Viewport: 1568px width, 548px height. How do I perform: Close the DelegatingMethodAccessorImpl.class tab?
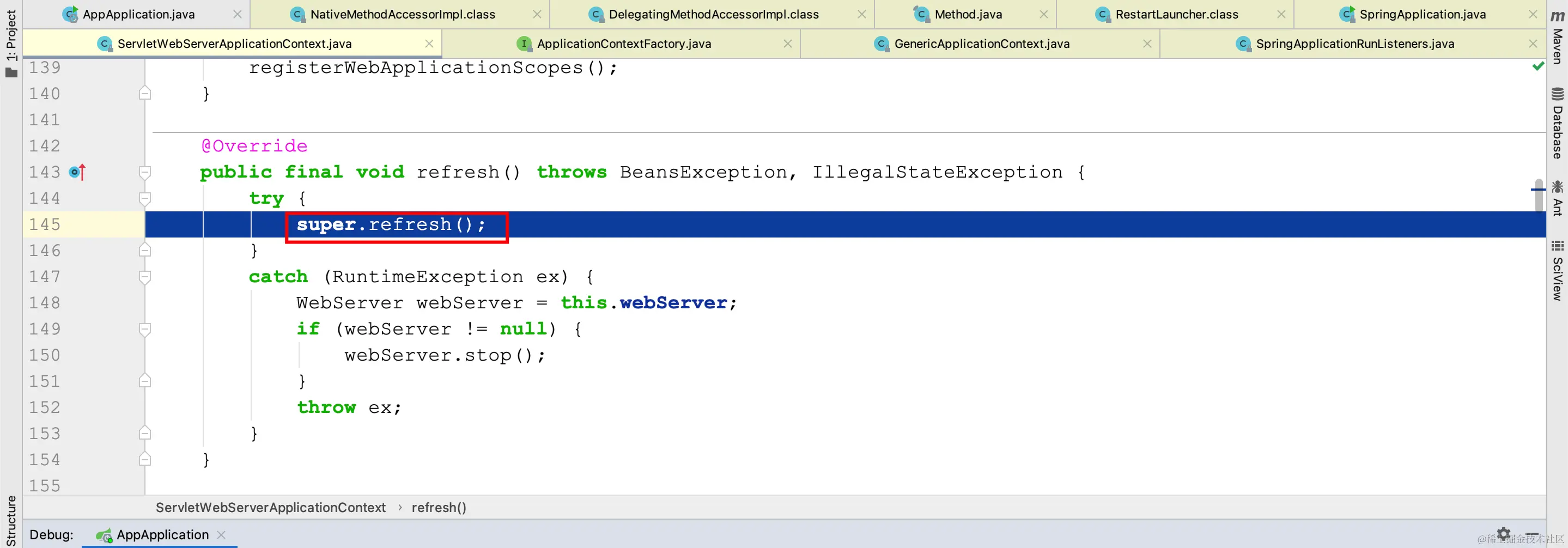point(861,14)
